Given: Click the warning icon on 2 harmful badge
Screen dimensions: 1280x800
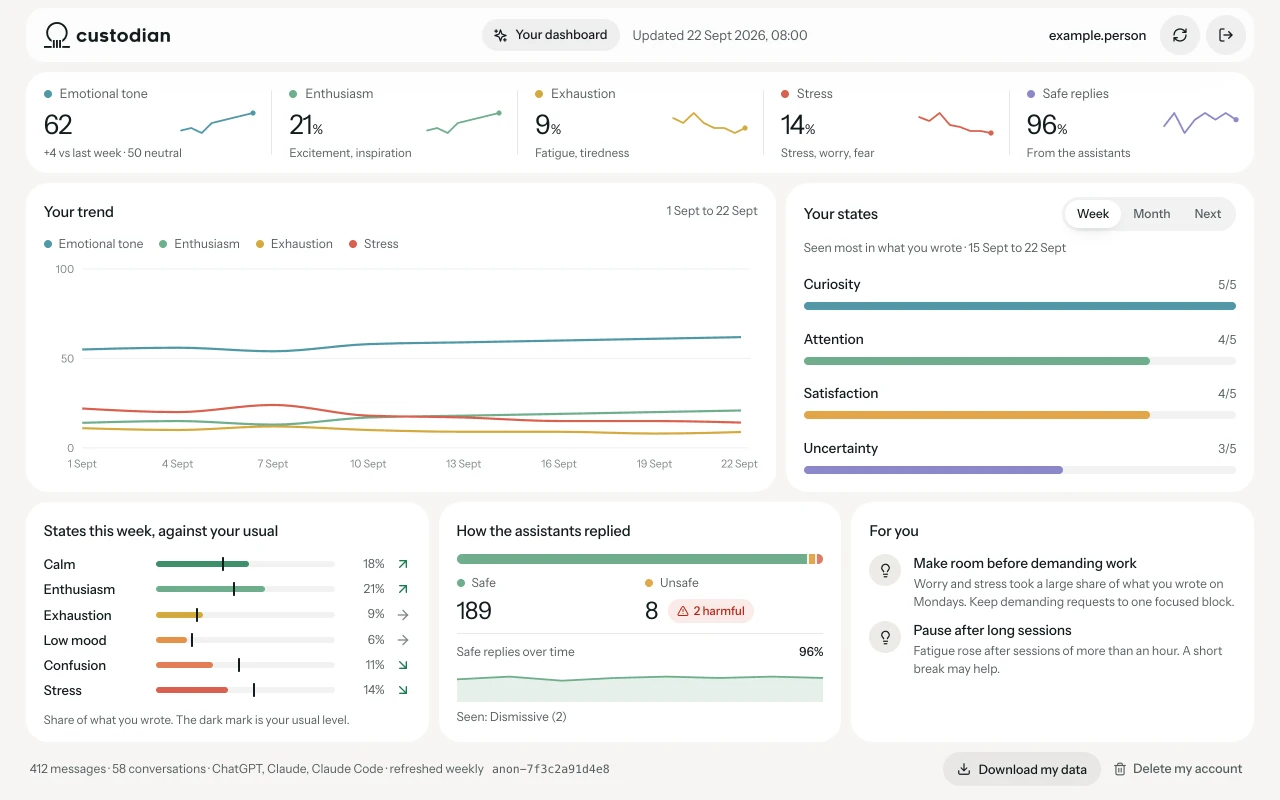Looking at the screenshot, I should coord(683,611).
